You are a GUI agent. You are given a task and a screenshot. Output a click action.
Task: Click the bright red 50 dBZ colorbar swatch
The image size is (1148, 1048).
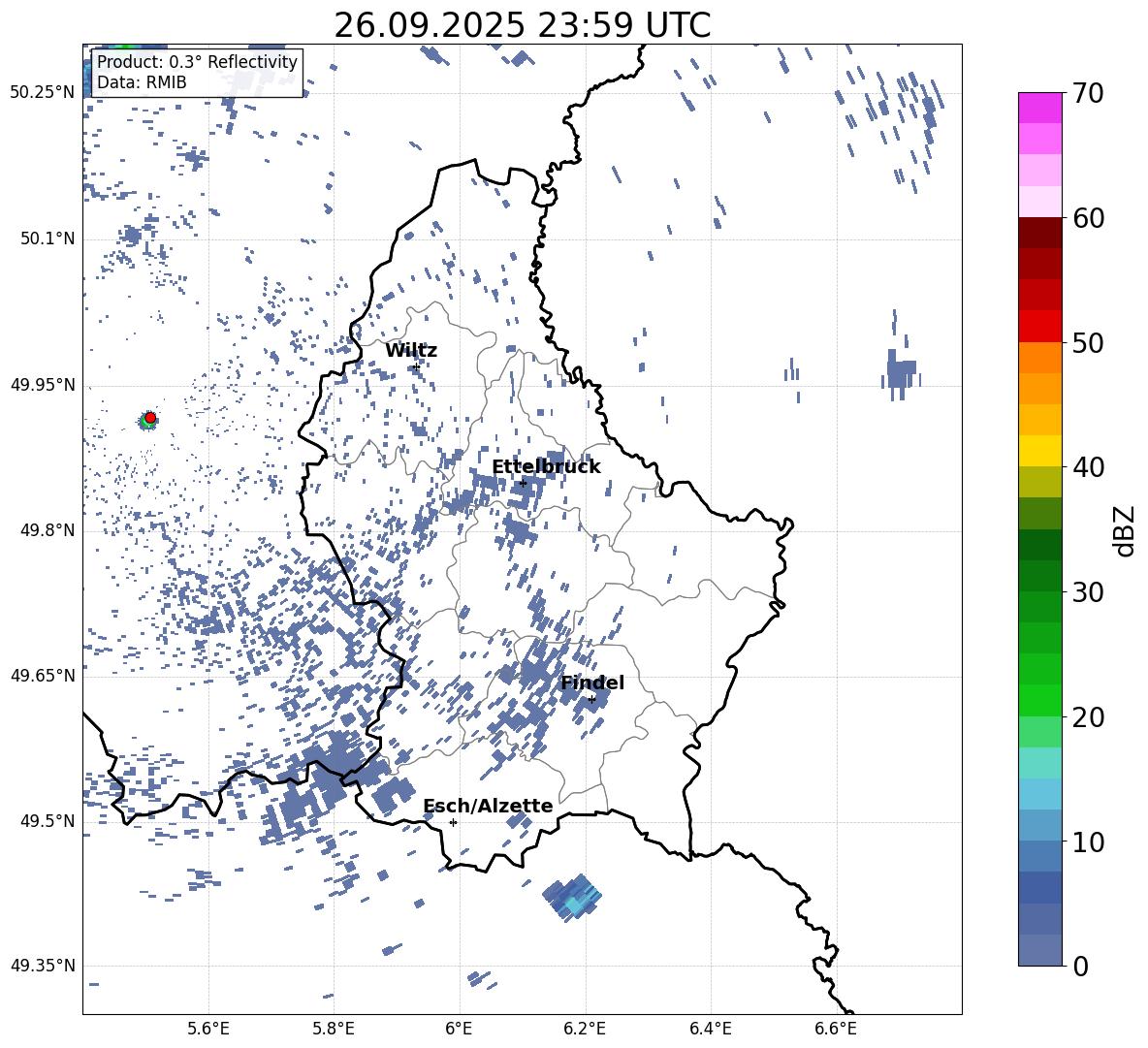tap(1039, 327)
